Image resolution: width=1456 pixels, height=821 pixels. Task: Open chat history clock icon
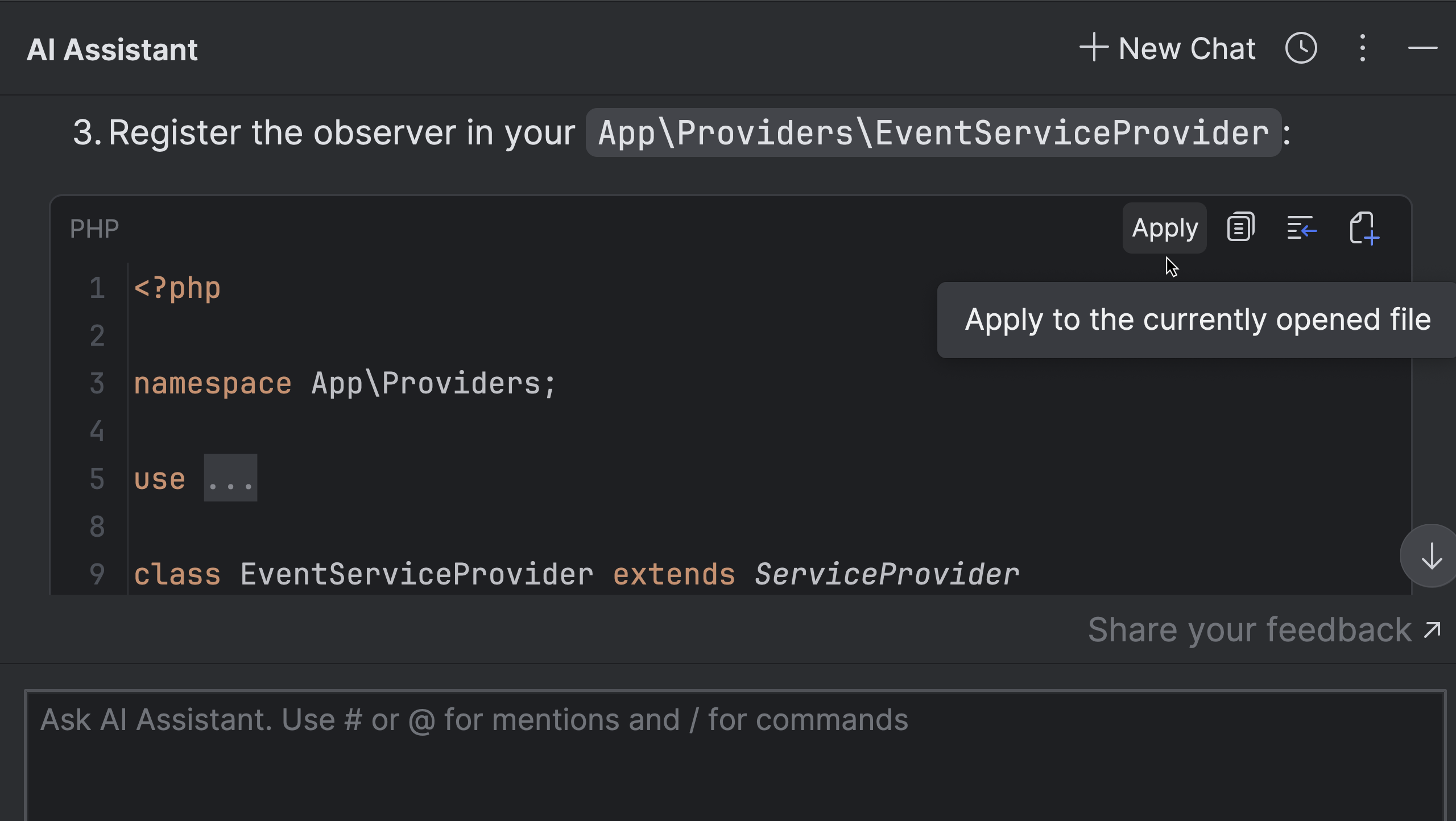pyautogui.click(x=1301, y=48)
